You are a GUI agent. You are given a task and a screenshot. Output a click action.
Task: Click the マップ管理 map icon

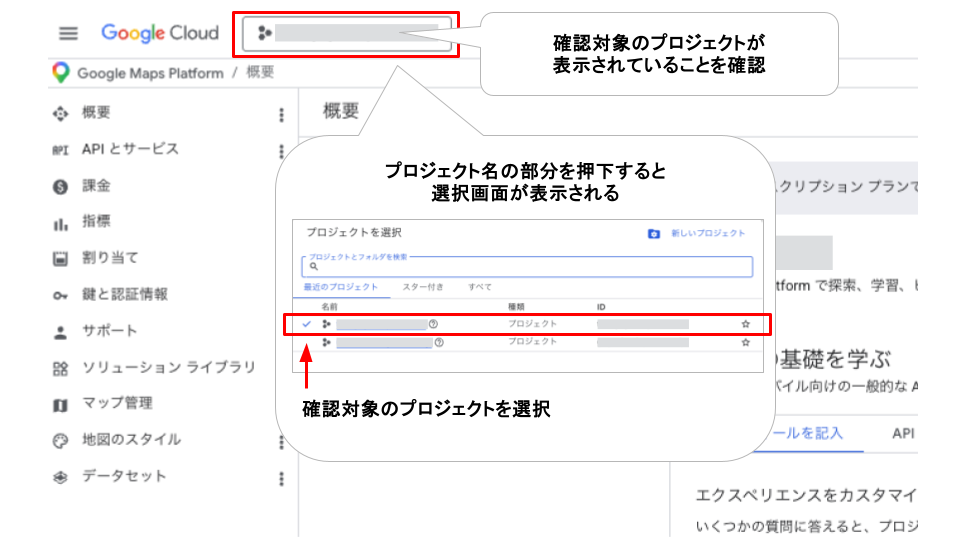[60, 405]
